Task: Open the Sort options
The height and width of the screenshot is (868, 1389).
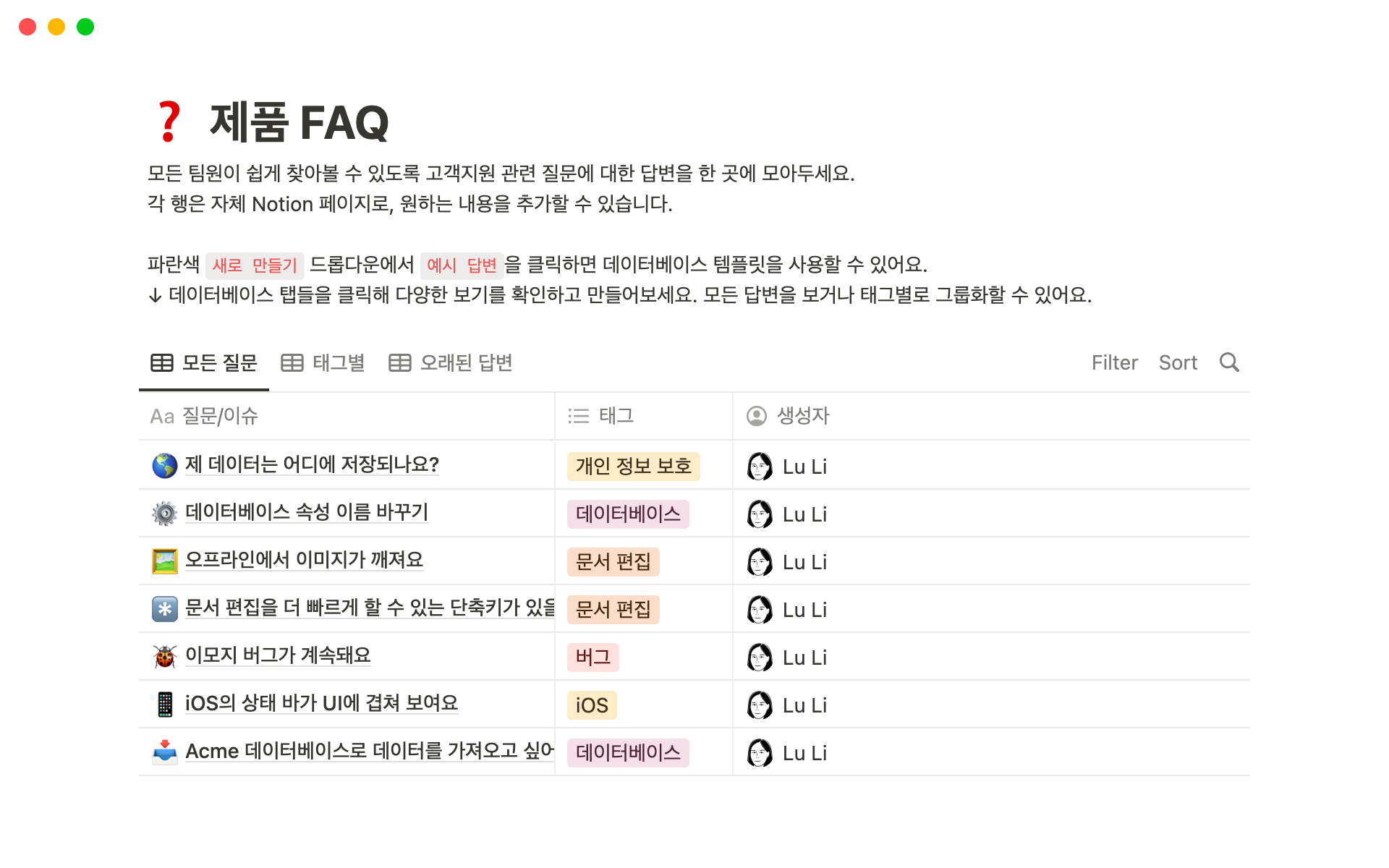Action: 1178,363
